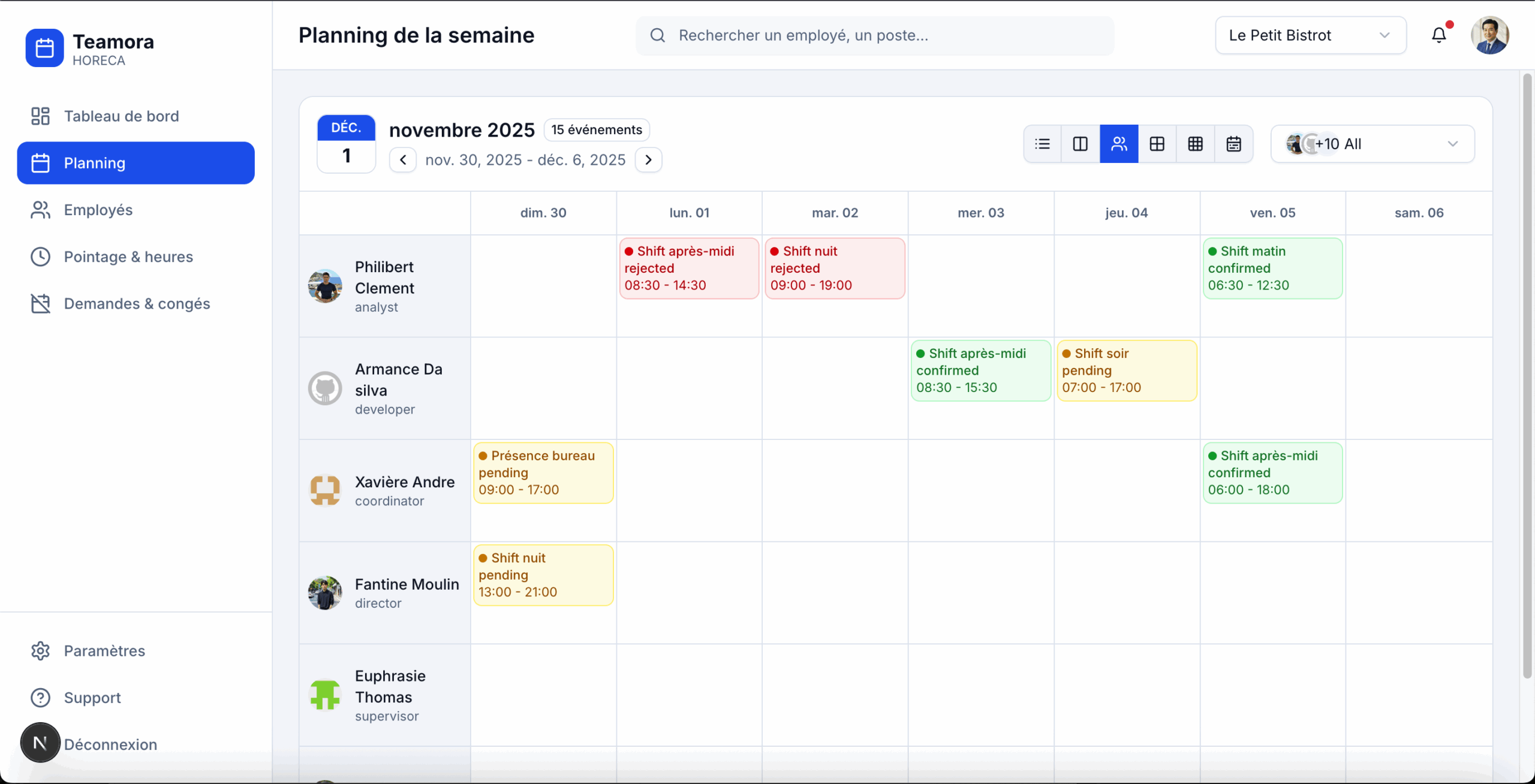
Task: Select the employees resource view icon
Action: pos(1119,144)
